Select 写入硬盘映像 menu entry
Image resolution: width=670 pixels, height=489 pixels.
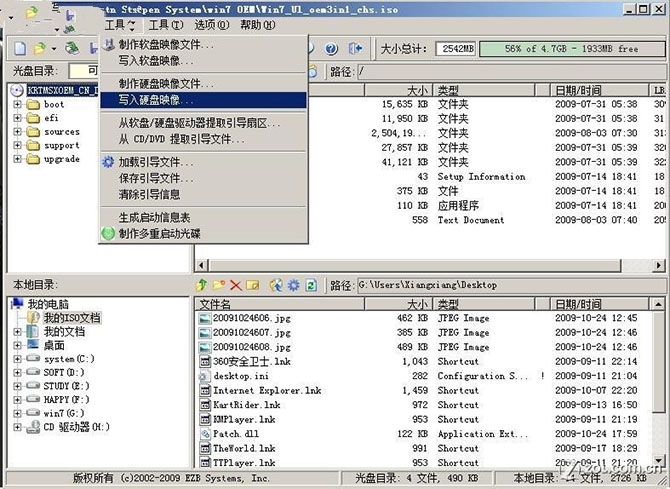coord(156,101)
